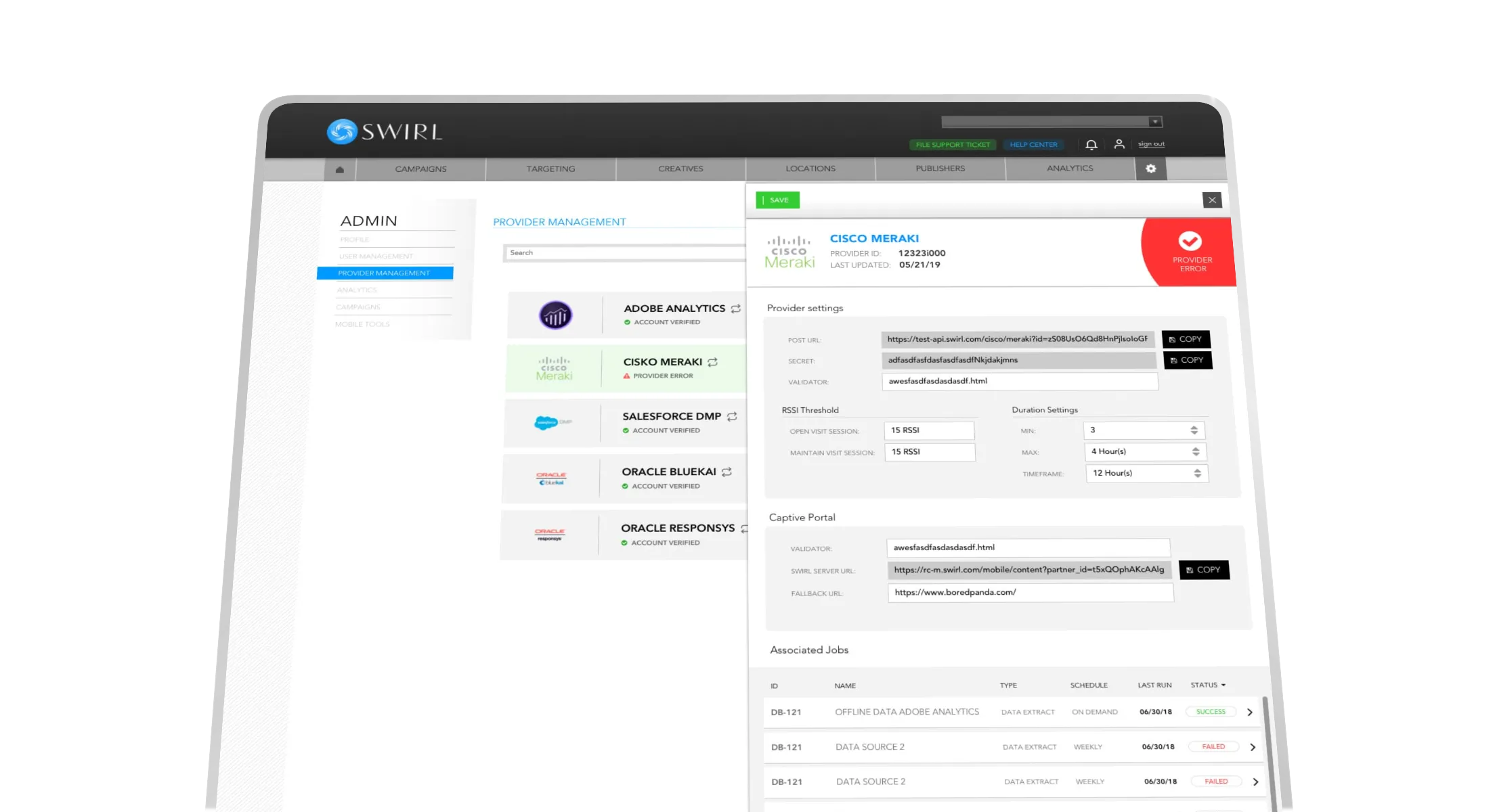Open the Analytics tab
Image resolution: width=1495 pixels, height=812 pixels.
click(x=1070, y=168)
